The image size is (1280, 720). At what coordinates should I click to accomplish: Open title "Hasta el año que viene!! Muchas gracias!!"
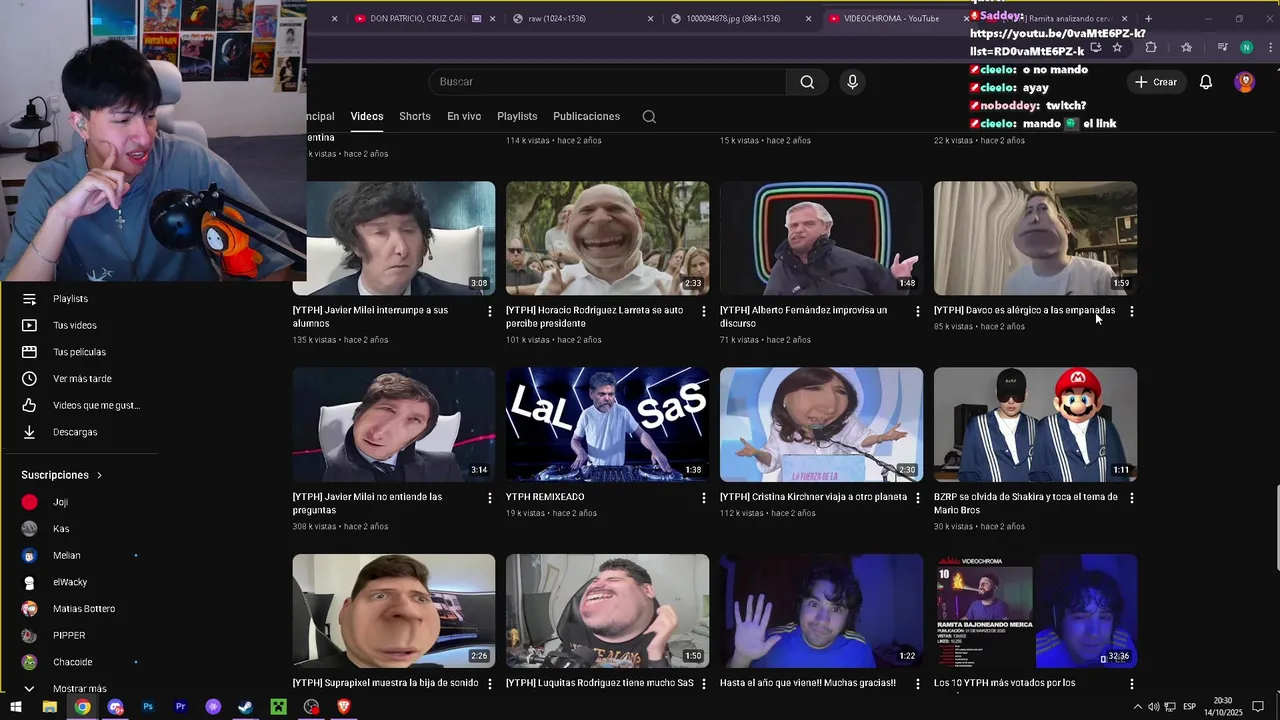tap(808, 683)
